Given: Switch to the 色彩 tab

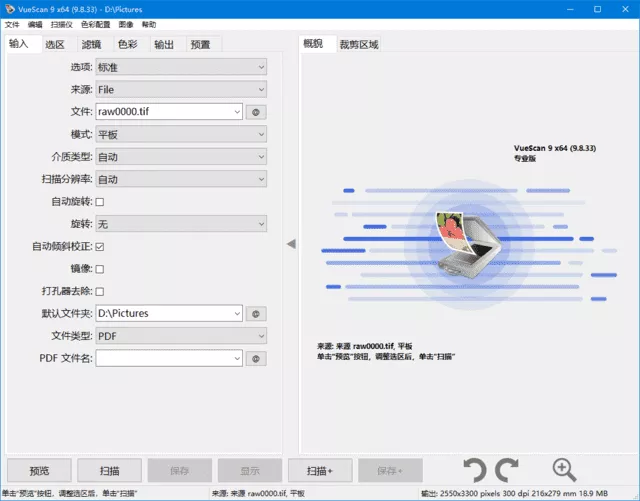Looking at the screenshot, I should pos(127,44).
